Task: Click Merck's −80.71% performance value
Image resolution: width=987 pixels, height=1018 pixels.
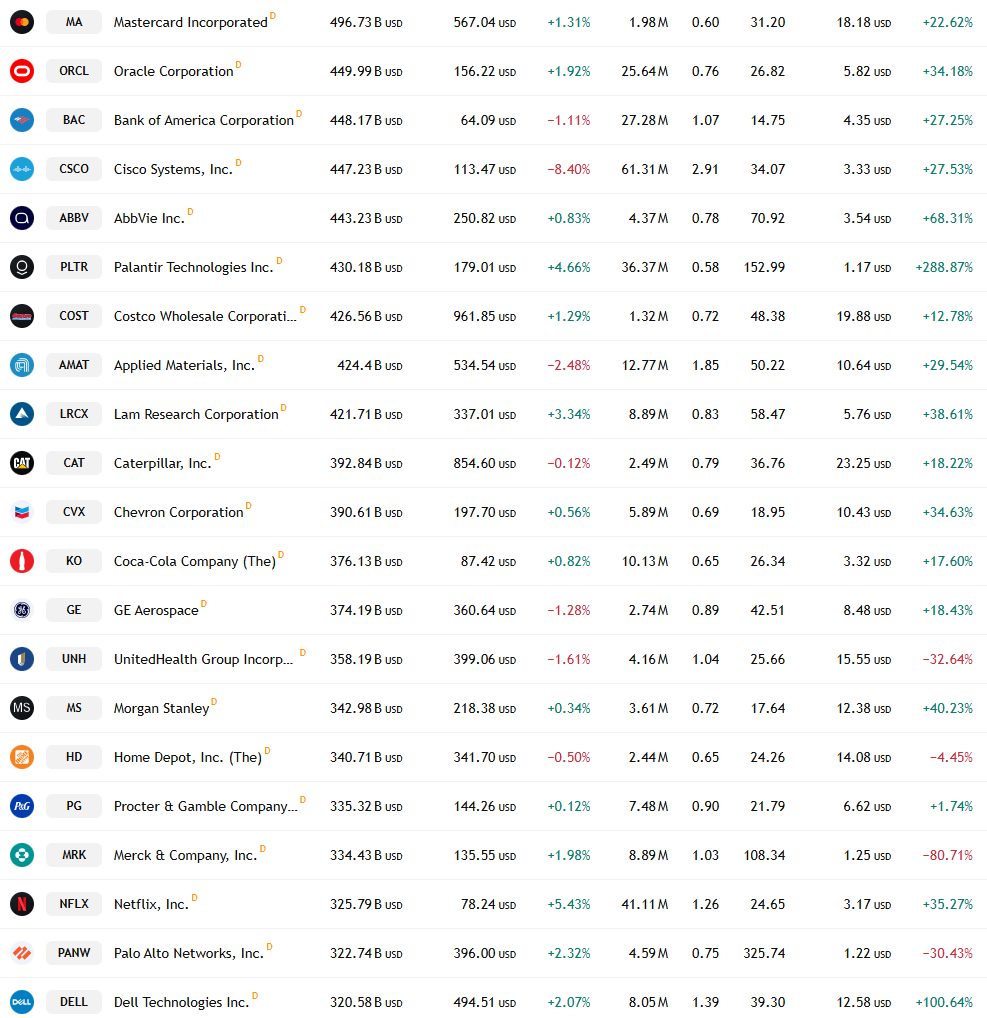Action: coord(947,856)
